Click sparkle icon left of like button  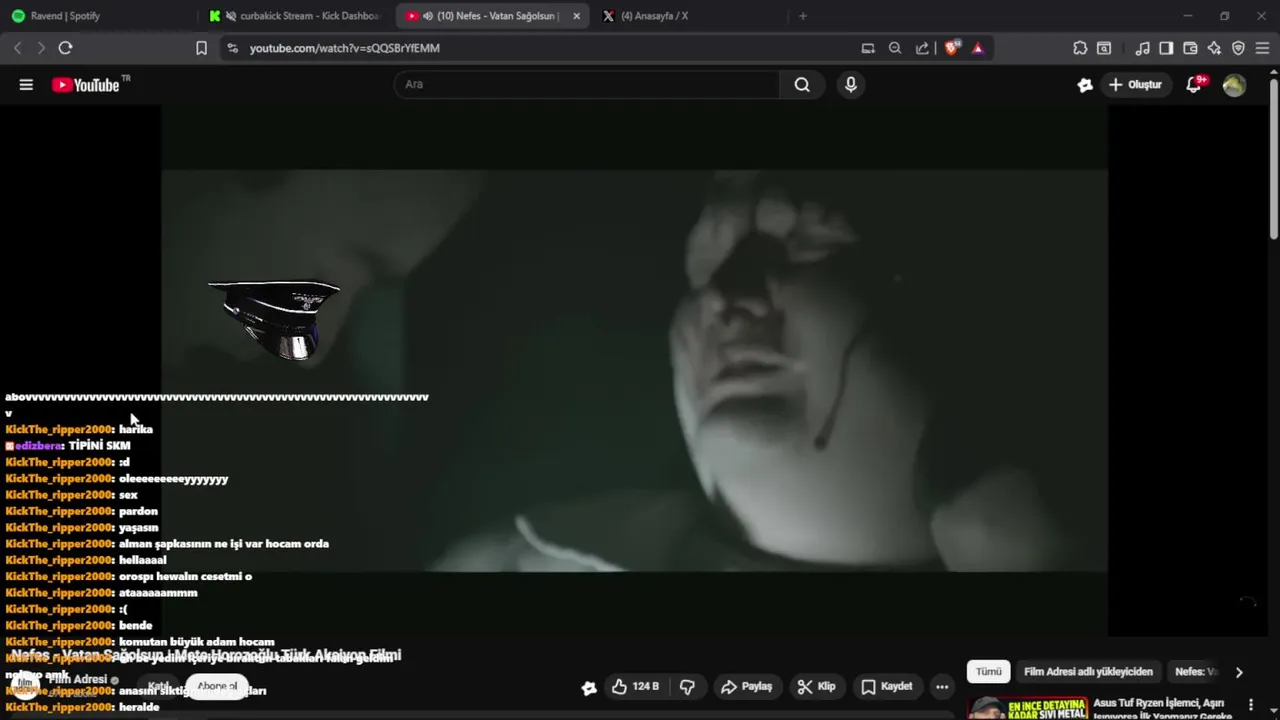point(589,687)
